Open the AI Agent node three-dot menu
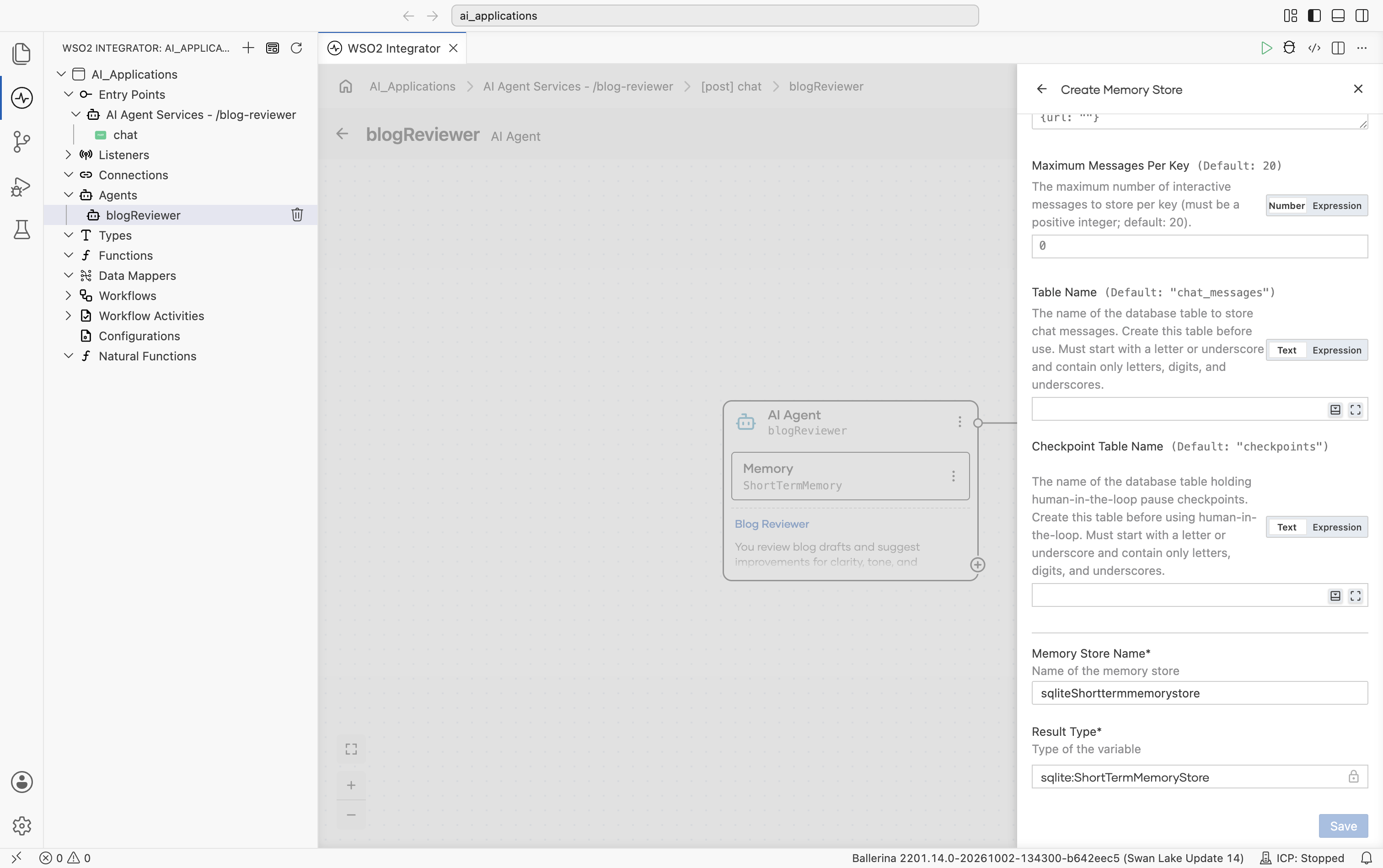Image resolution: width=1383 pixels, height=868 pixels. click(960, 422)
